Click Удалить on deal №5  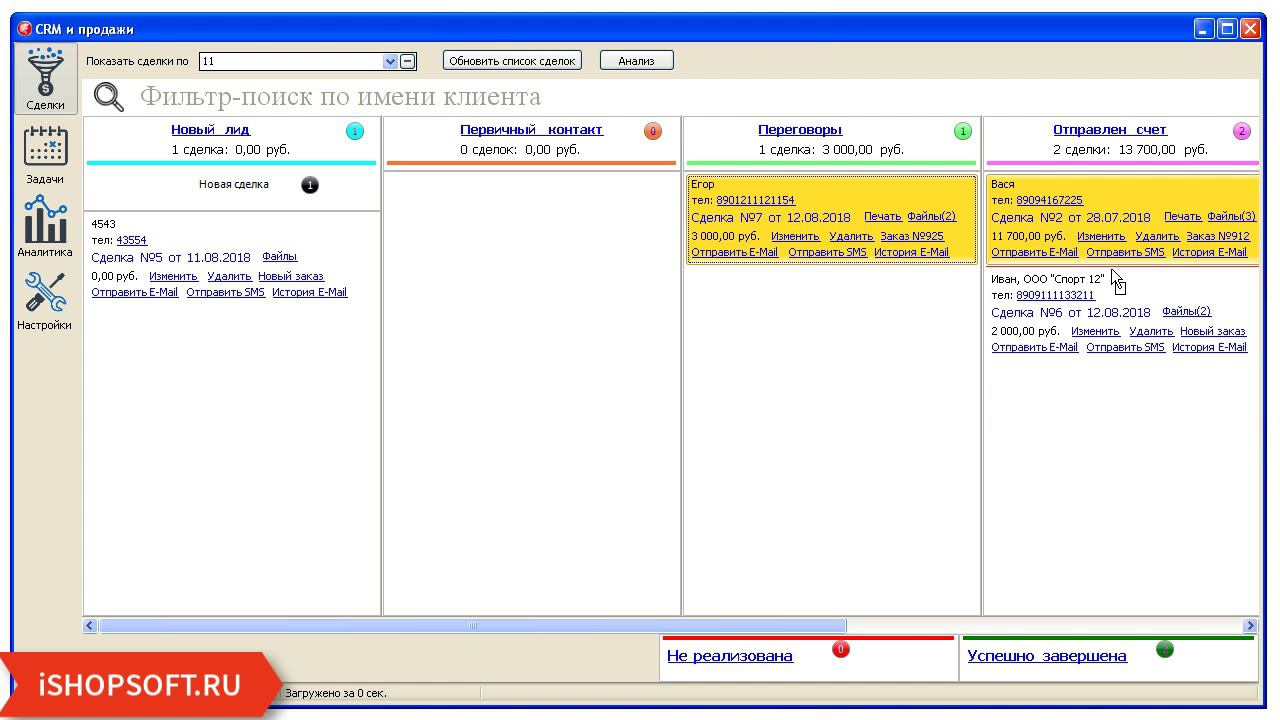click(229, 276)
